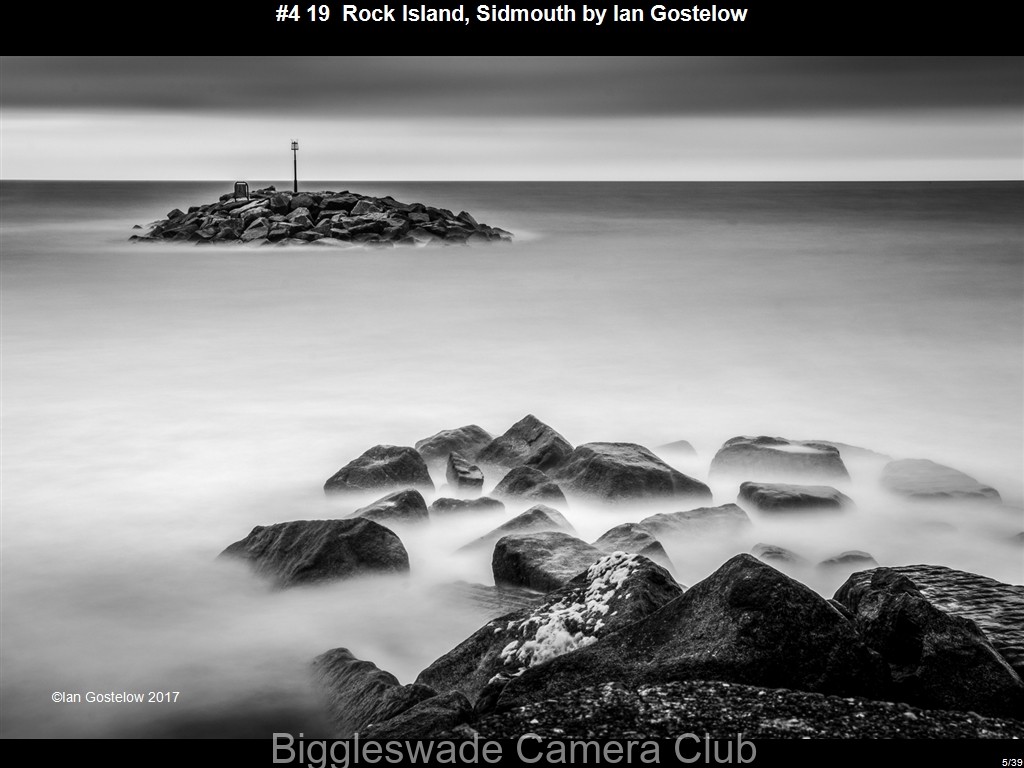This screenshot has width=1024, height=768.
Task: Click the large triangular rock at bottom center-right
Action: point(740,620)
